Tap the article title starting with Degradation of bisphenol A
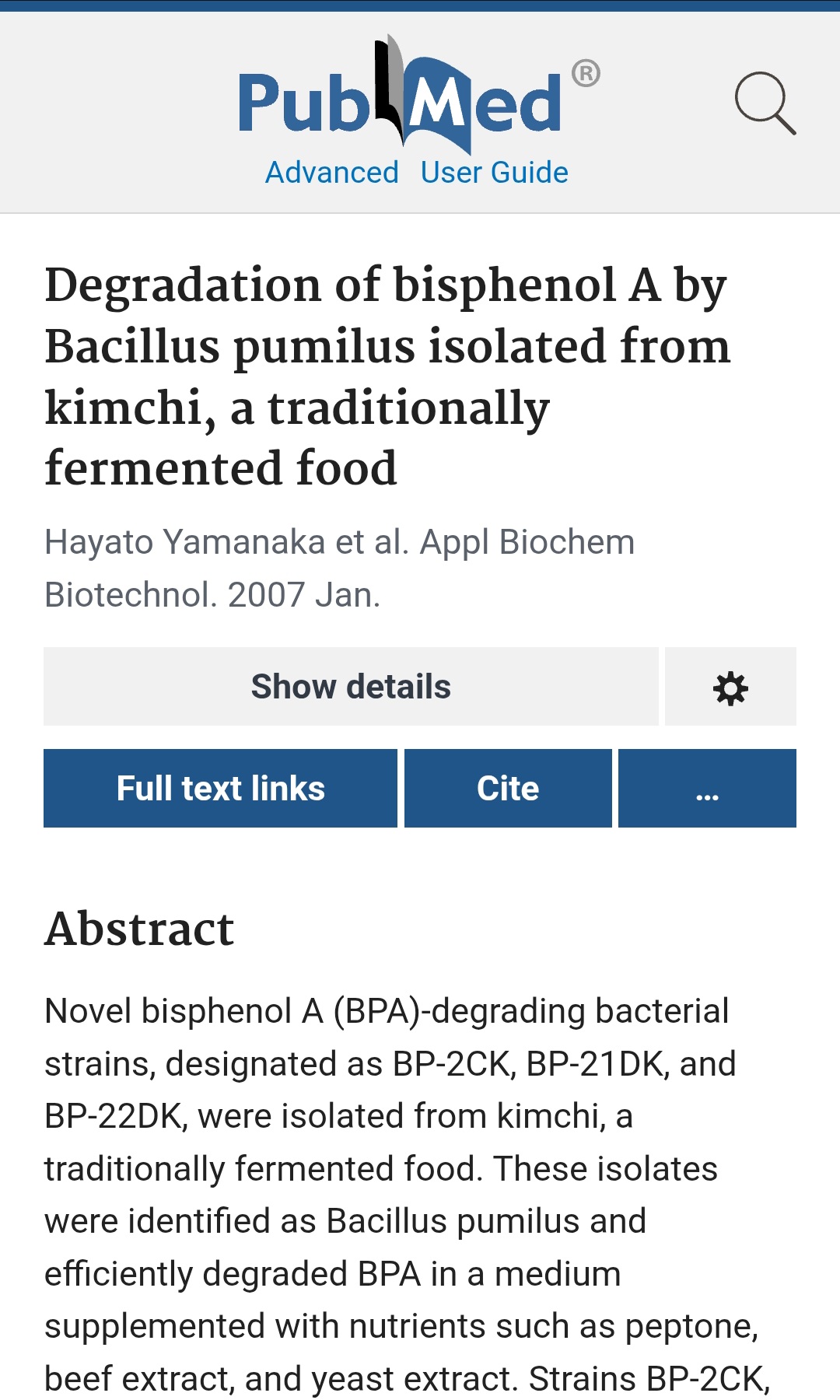 (x=387, y=376)
